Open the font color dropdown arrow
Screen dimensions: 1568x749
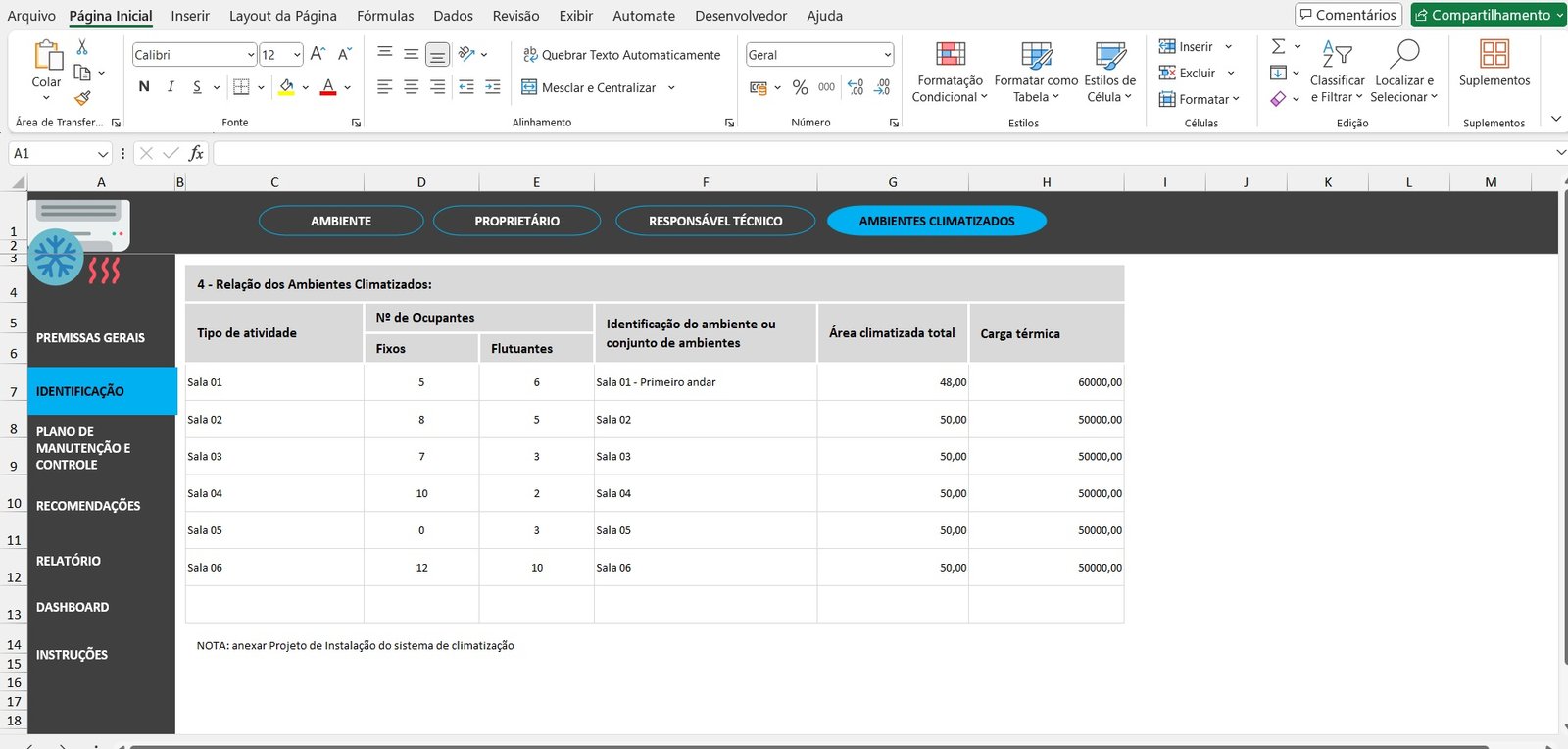(348, 87)
